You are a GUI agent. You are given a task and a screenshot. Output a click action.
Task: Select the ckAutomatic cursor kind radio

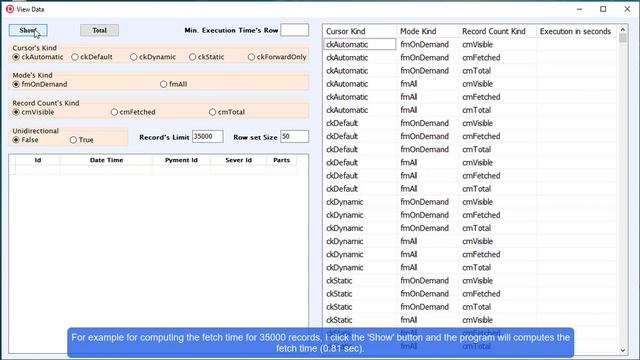click(38, 57)
